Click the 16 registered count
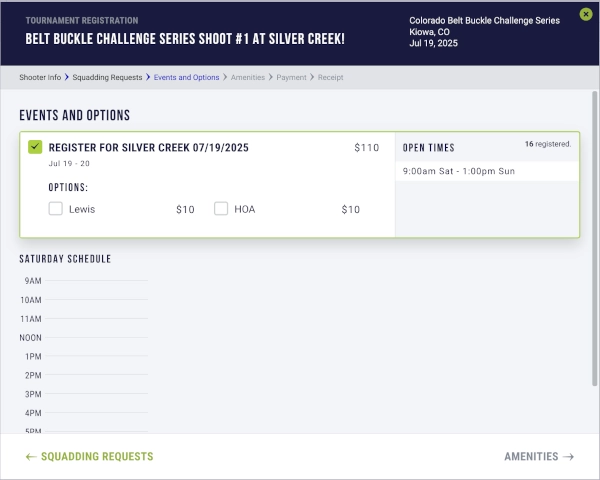This screenshot has width=600, height=480. [x=548, y=144]
